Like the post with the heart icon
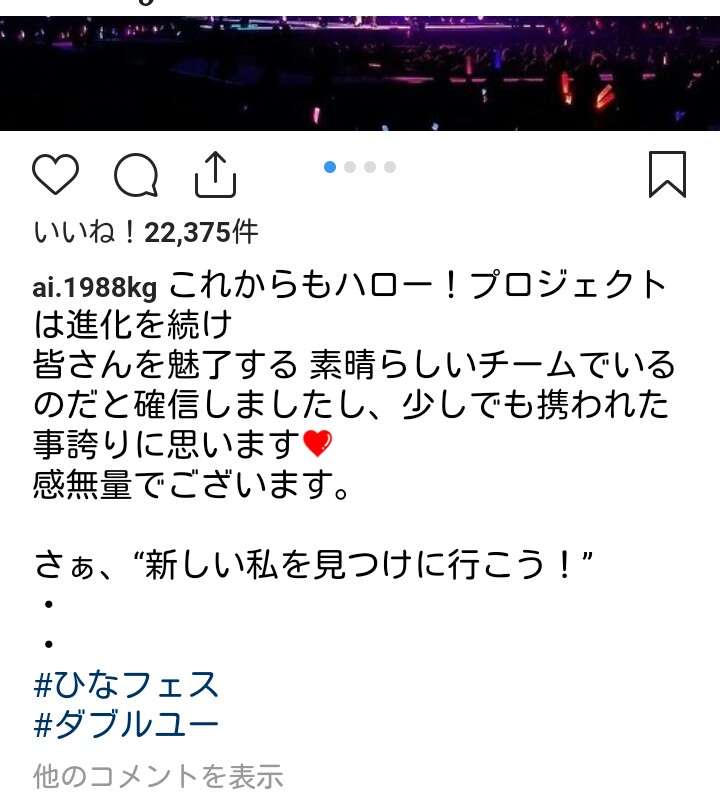The width and height of the screenshot is (720, 804). (55, 174)
